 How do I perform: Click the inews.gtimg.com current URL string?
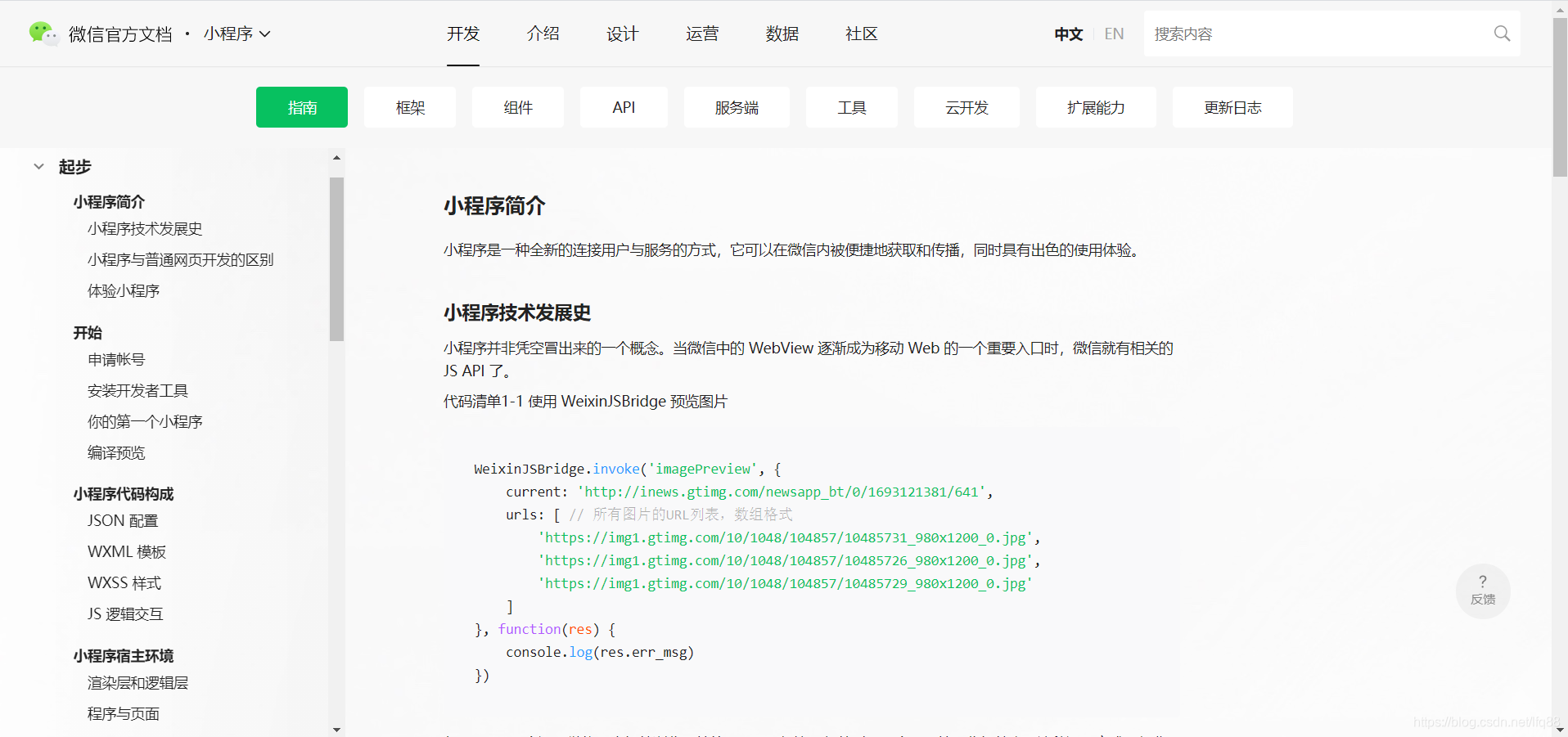[x=782, y=492]
